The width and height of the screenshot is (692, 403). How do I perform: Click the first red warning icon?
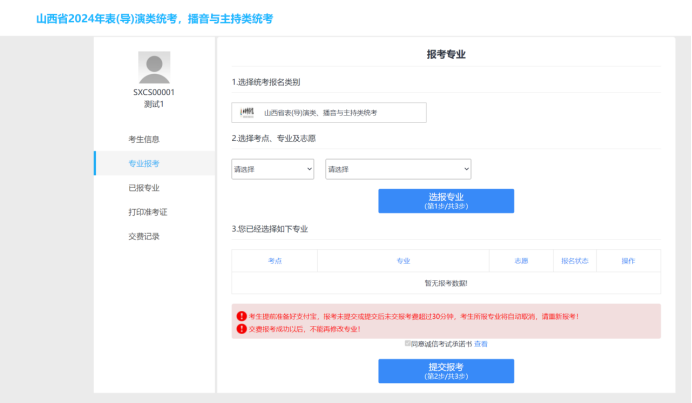(241, 316)
